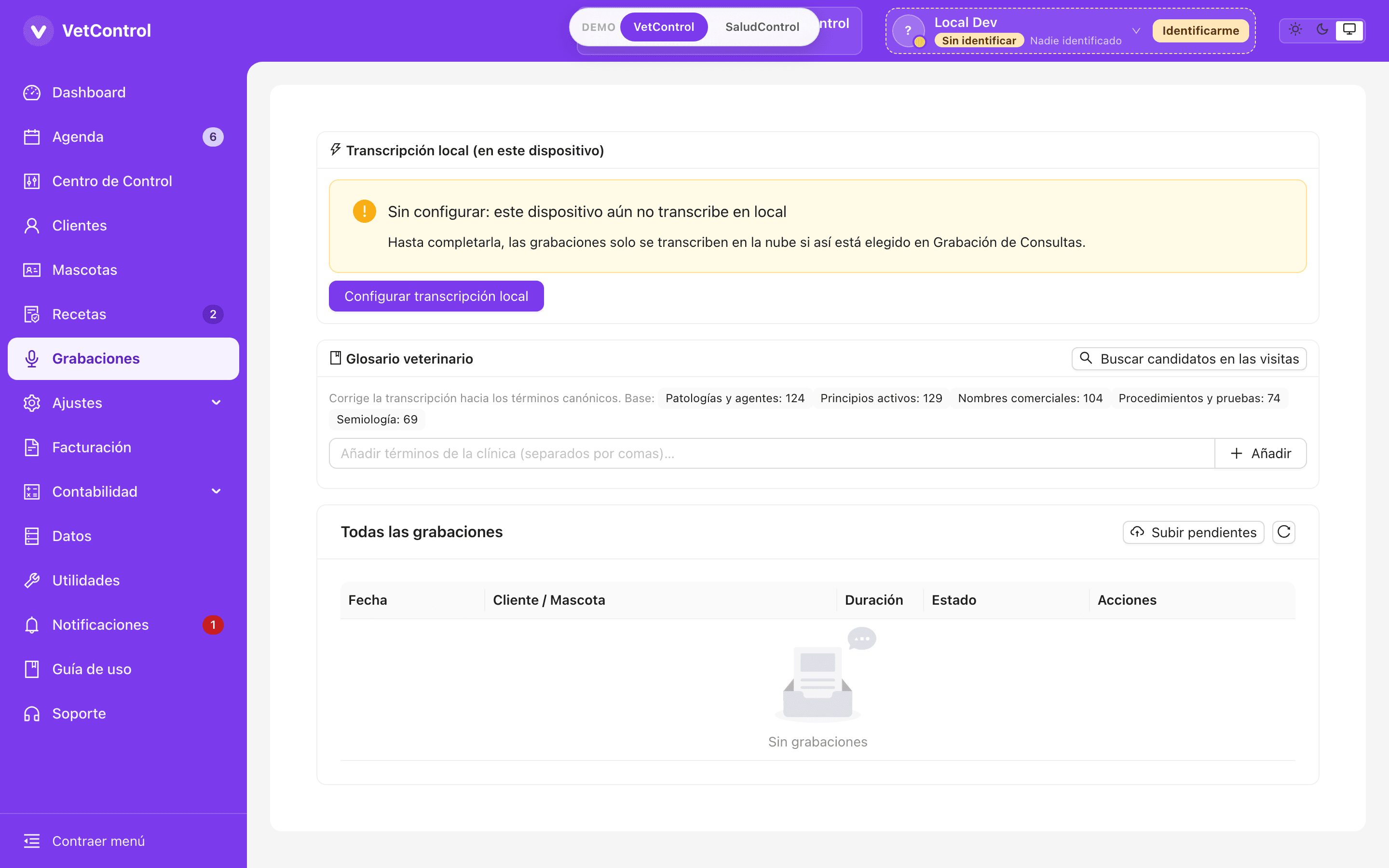
Task: Click the Utilidades wrench icon
Action: pyautogui.click(x=31, y=581)
